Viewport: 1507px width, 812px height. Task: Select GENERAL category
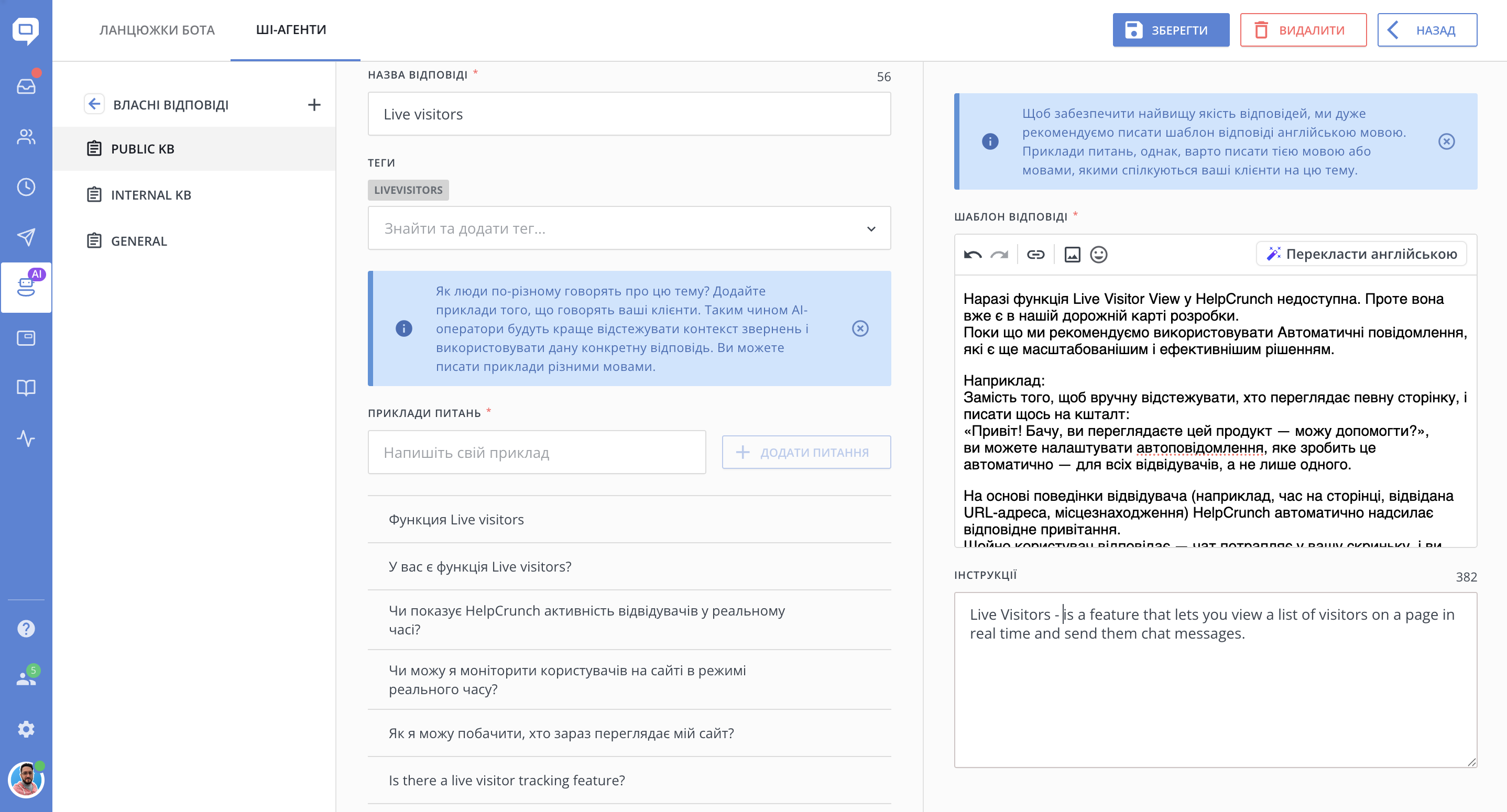(194, 241)
